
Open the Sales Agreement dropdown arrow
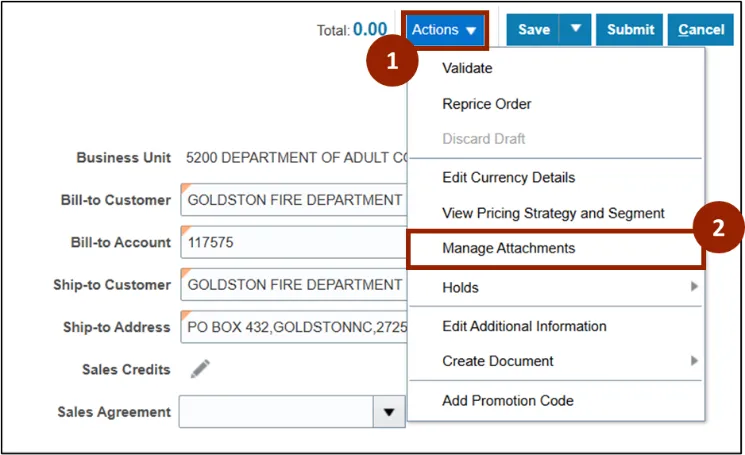tap(388, 412)
